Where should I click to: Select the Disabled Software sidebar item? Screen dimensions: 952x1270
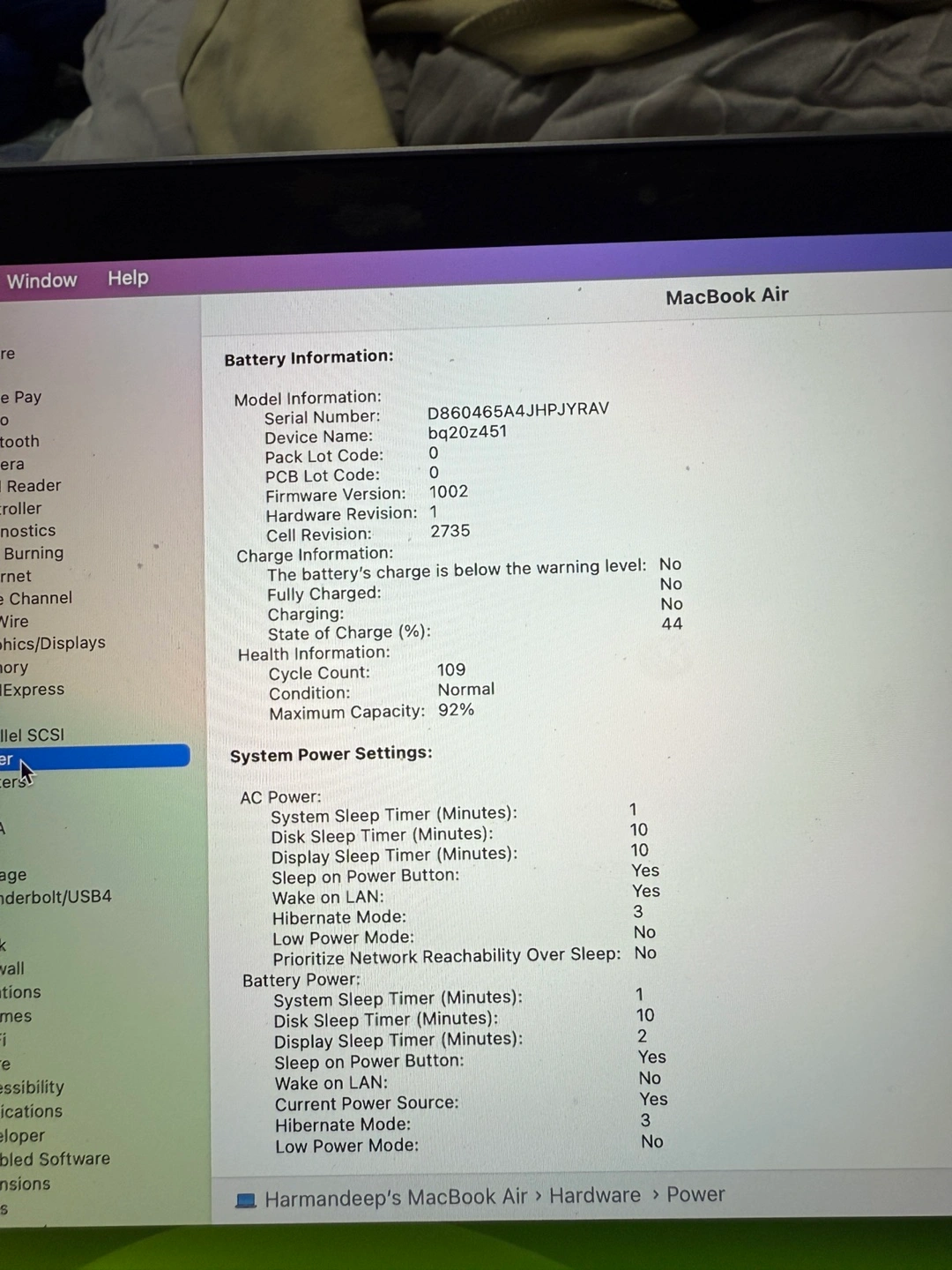click(x=55, y=1159)
